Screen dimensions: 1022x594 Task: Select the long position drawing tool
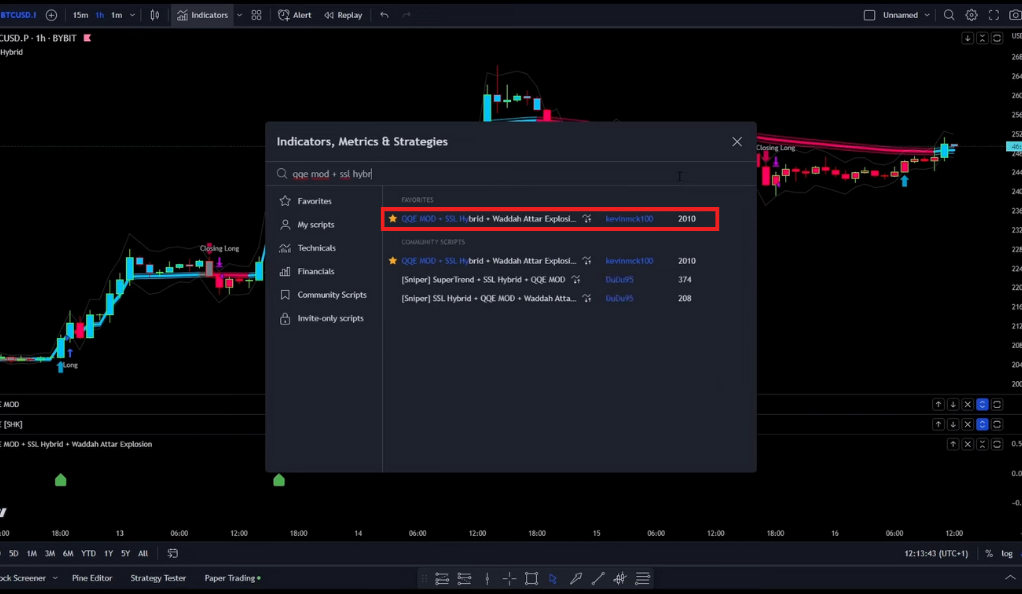pyautogui.click(x=442, y=578)
